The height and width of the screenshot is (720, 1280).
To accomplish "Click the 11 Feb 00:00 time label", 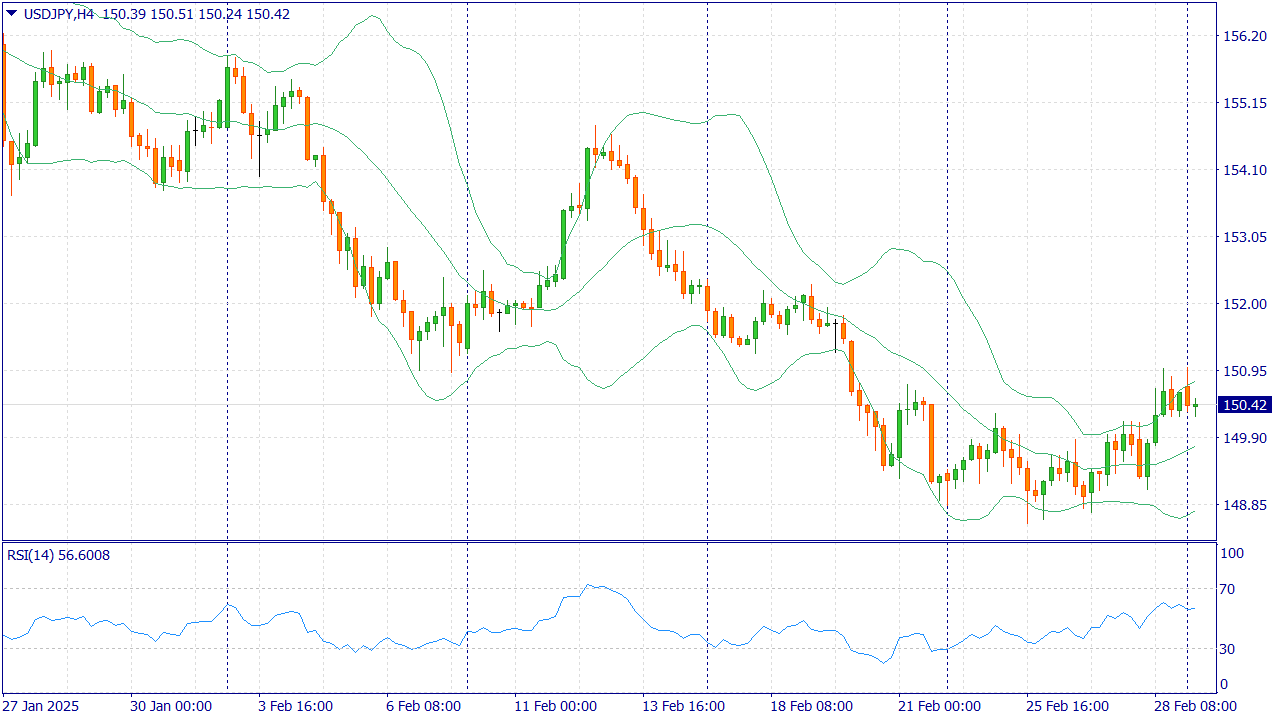I will click(555, 706).
